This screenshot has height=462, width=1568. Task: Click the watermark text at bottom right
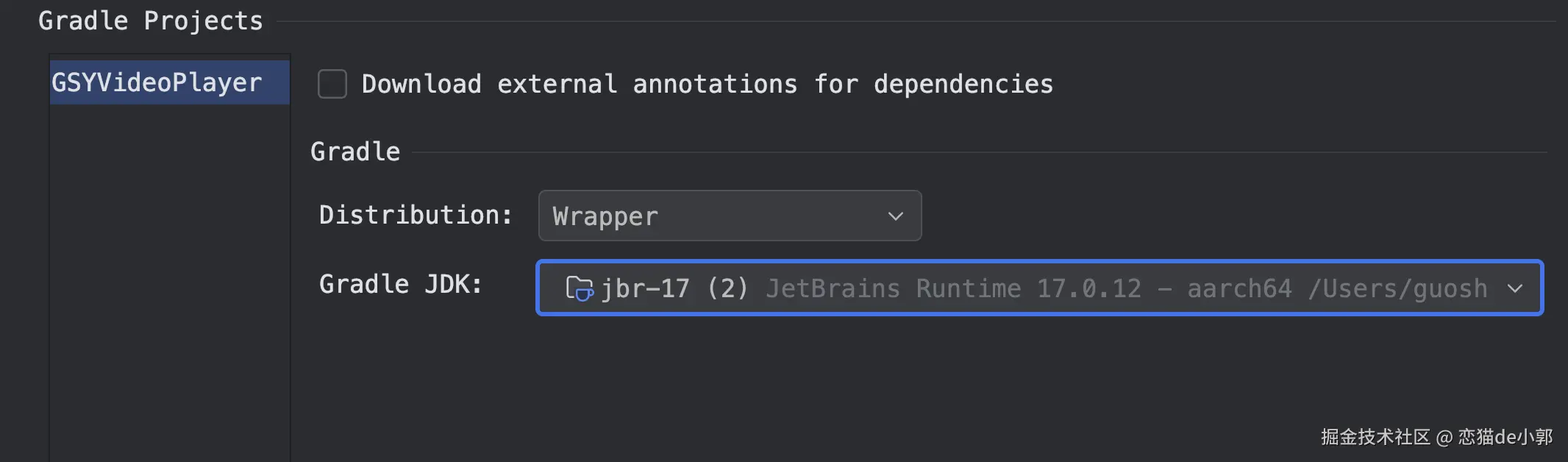point(1436,437)
